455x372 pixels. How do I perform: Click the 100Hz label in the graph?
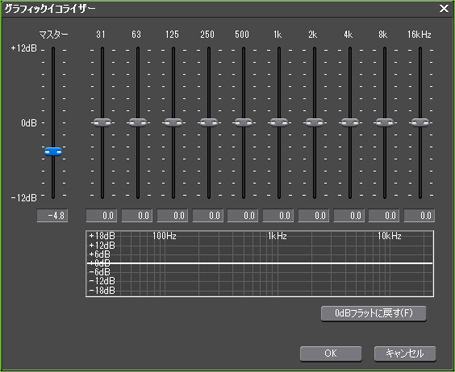pyautogui.click(x=164, y=236)
